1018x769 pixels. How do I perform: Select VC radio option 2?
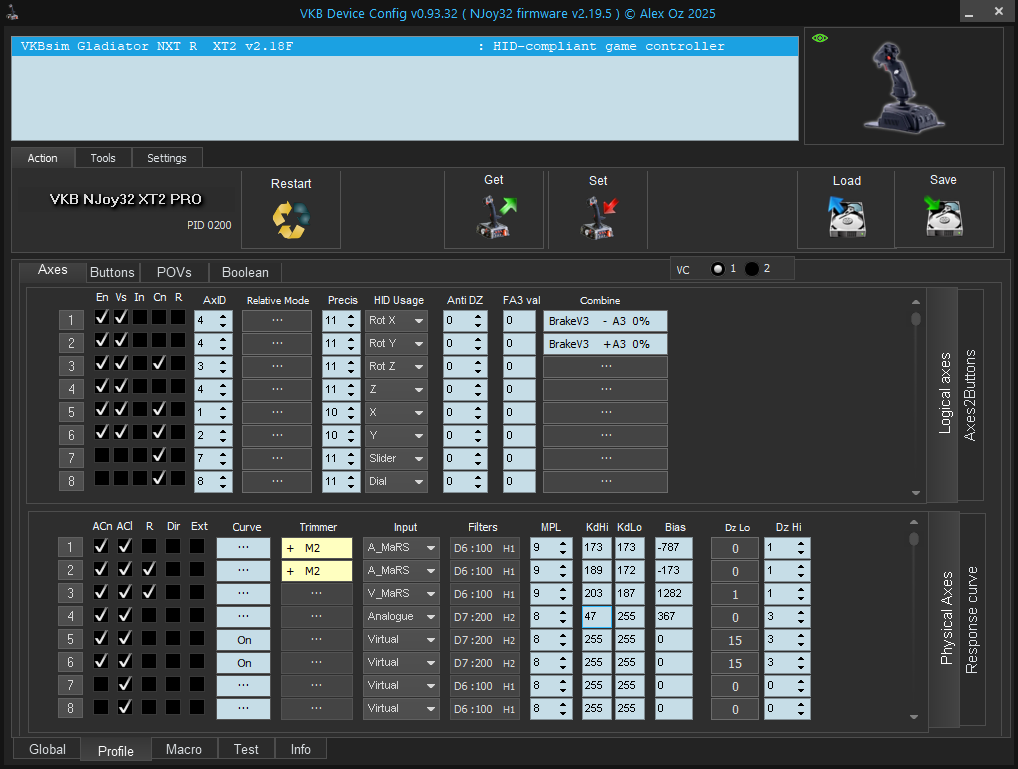point(752,269)
